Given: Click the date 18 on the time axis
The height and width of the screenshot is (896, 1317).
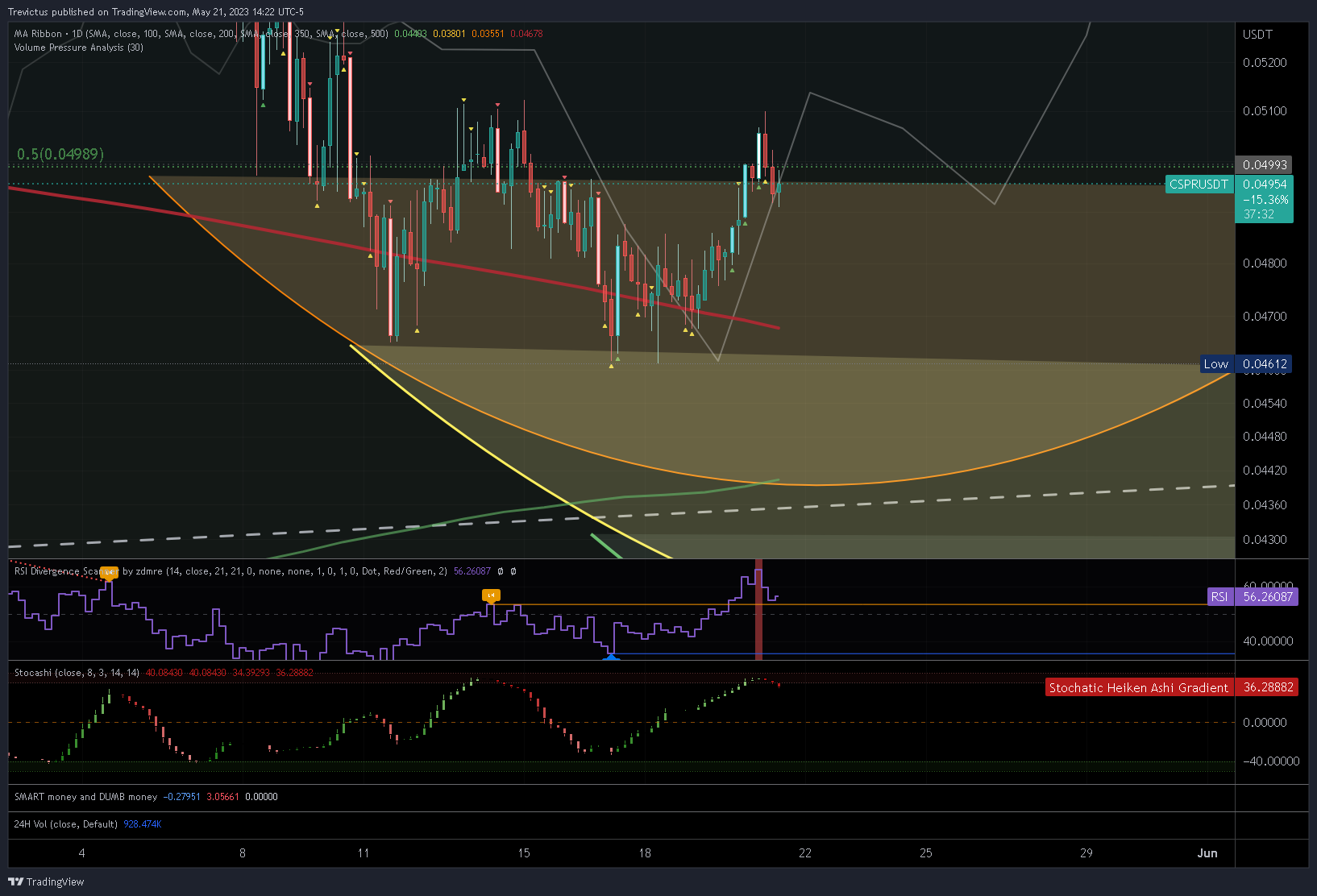Looking at the screenshot, I should click(645, 853).
